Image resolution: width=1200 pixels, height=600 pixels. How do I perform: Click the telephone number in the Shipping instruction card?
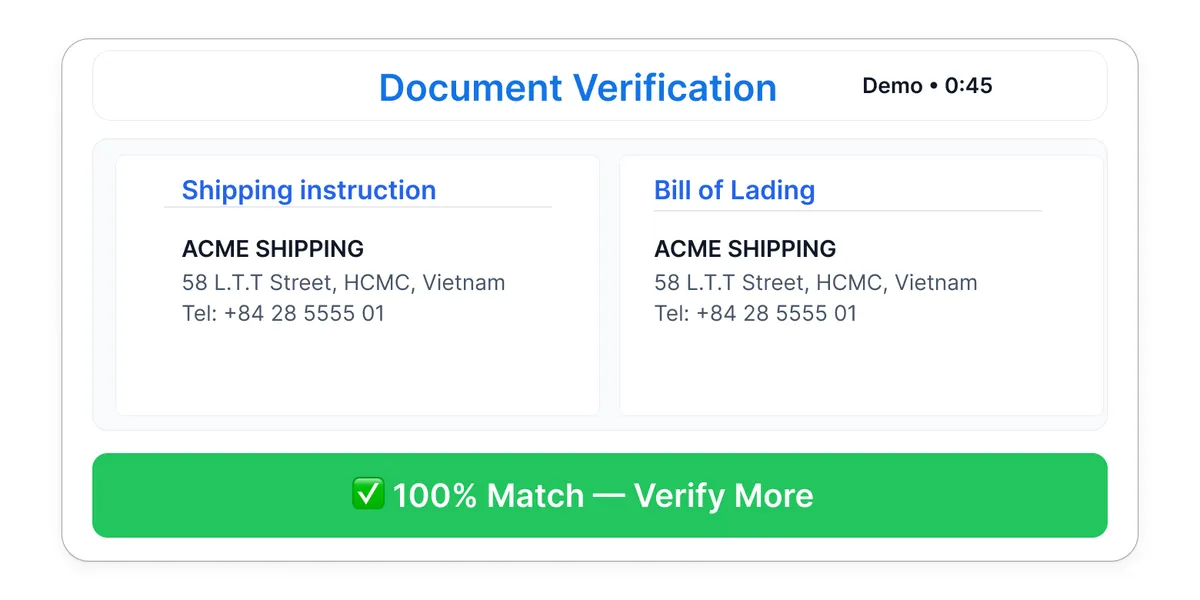click(283, 313)
